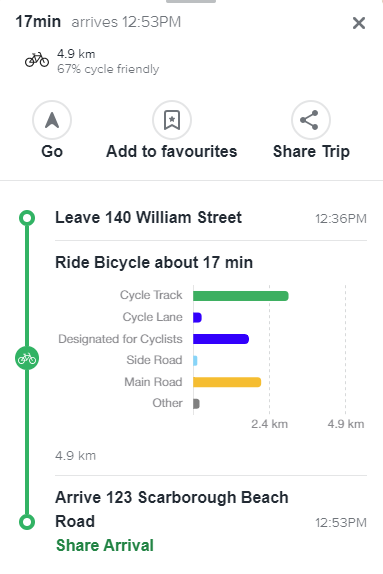Click the Go label text
Image resolution: width=383 pixels, height=574 pixels.
point(52,151)
